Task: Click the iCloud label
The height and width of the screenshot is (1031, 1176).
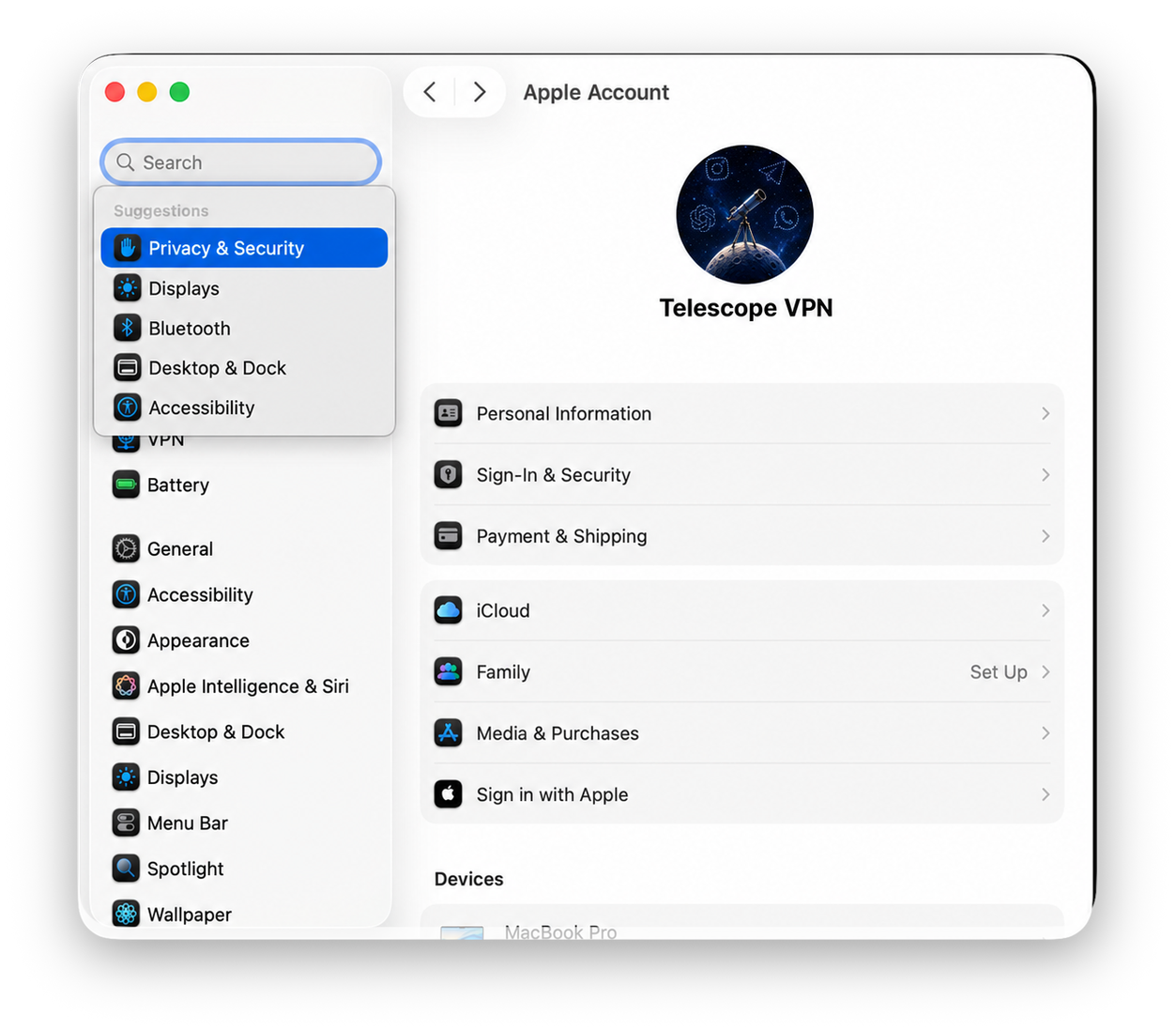Action: coord(503,610)
